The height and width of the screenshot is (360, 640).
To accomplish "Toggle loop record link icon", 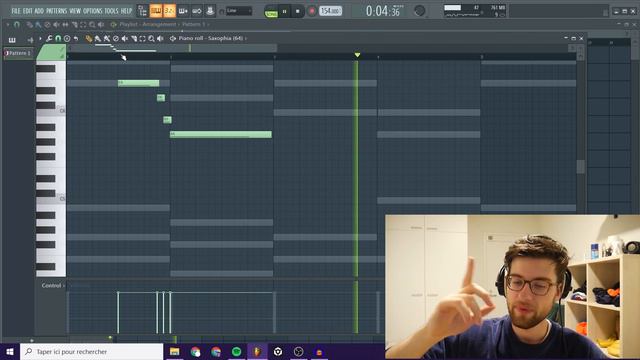I will pos(197,11).
